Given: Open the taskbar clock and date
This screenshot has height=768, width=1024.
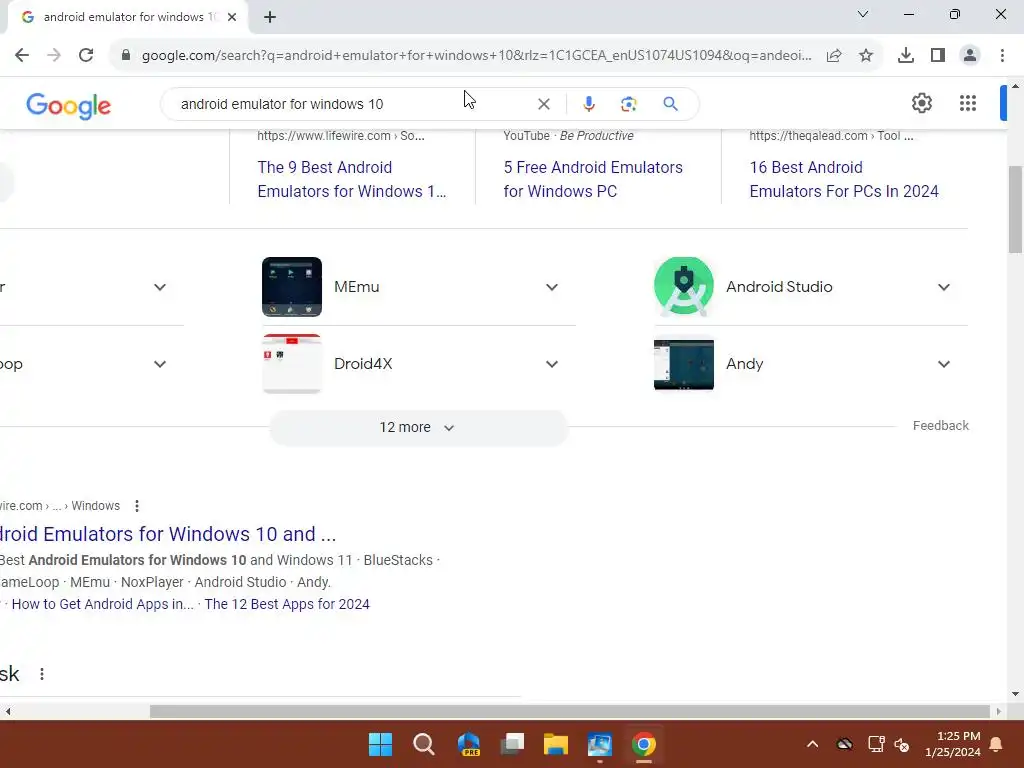Looking at the screenshot, I should click(953, 744).
